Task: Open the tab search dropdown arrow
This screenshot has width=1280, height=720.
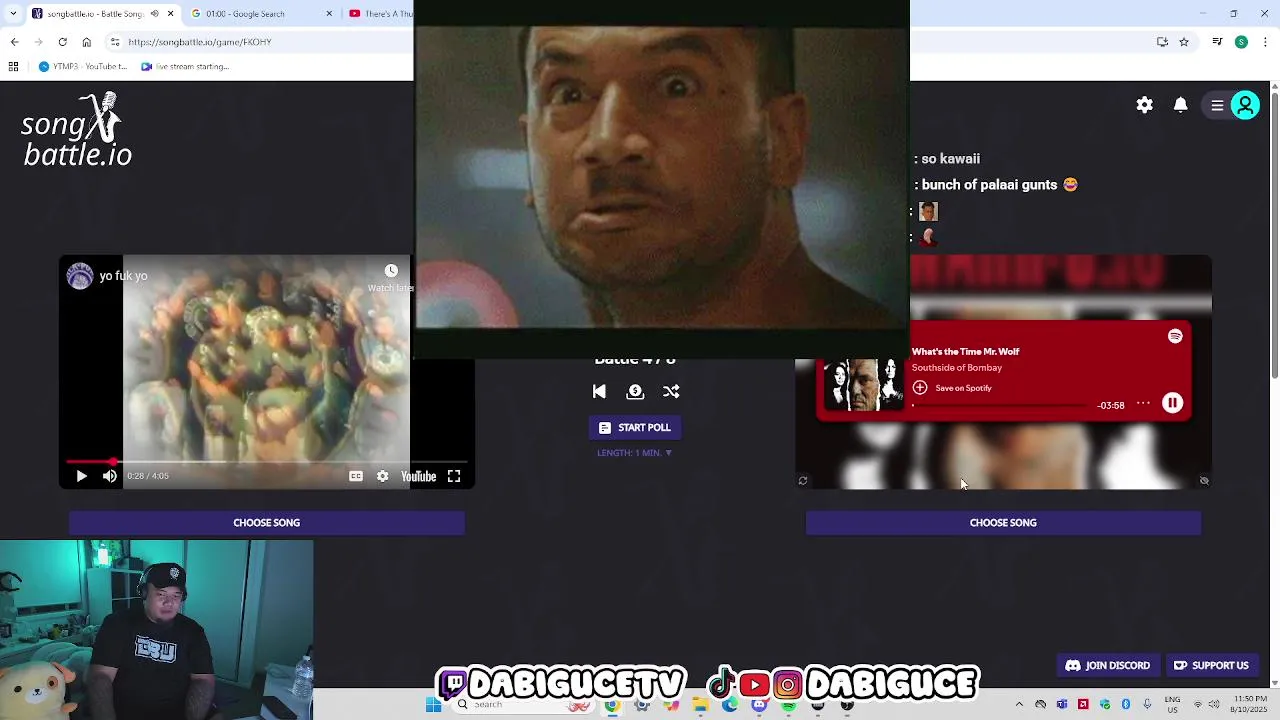Action: [11, 14]
